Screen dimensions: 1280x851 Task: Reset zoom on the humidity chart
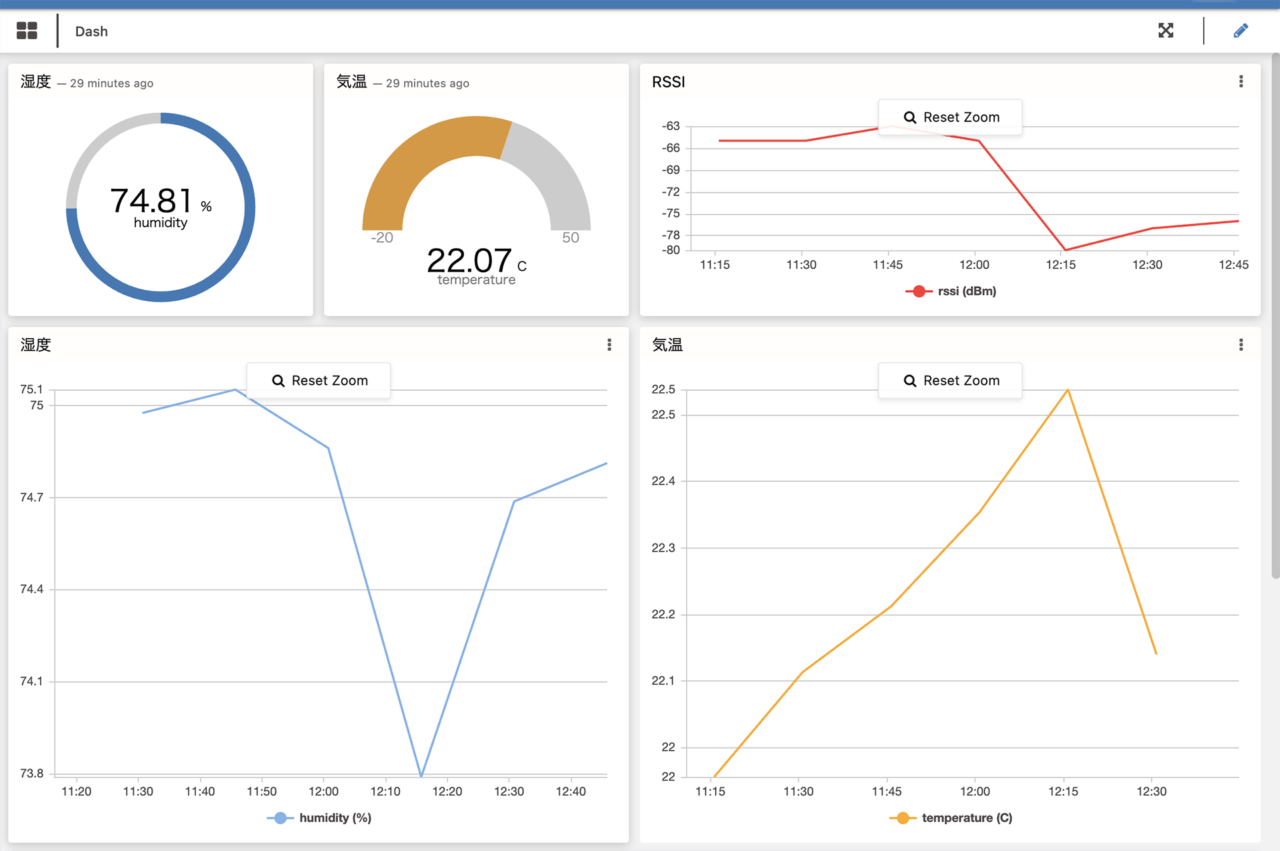[319, 381]
